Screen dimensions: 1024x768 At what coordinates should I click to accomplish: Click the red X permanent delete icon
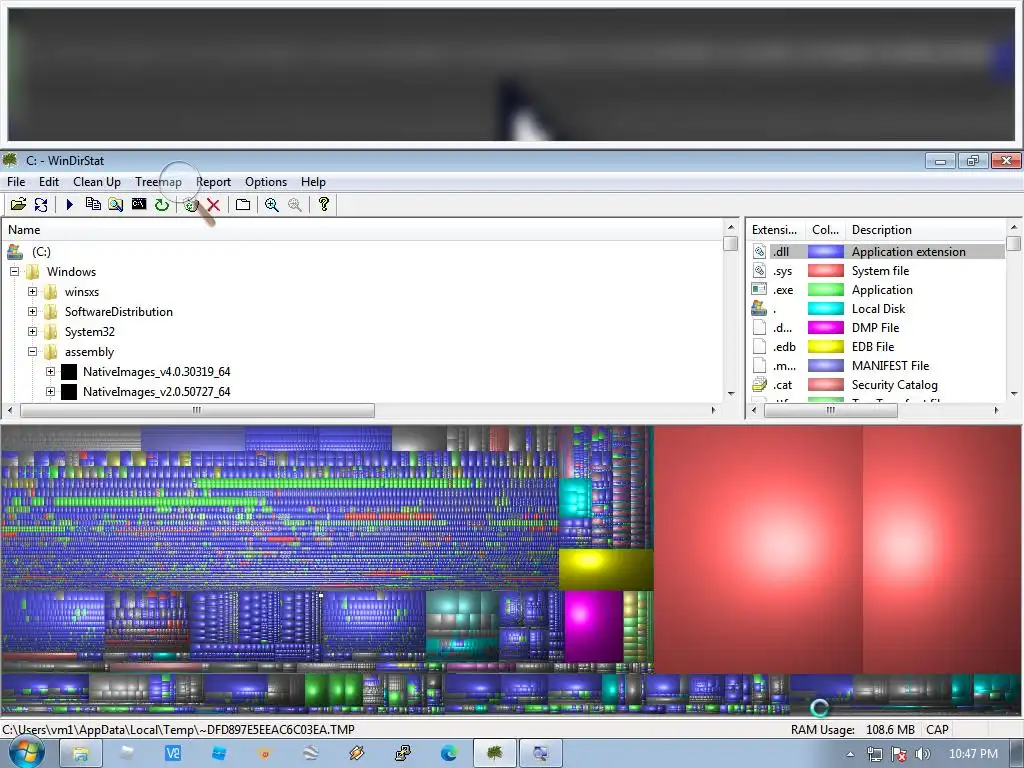214,205
